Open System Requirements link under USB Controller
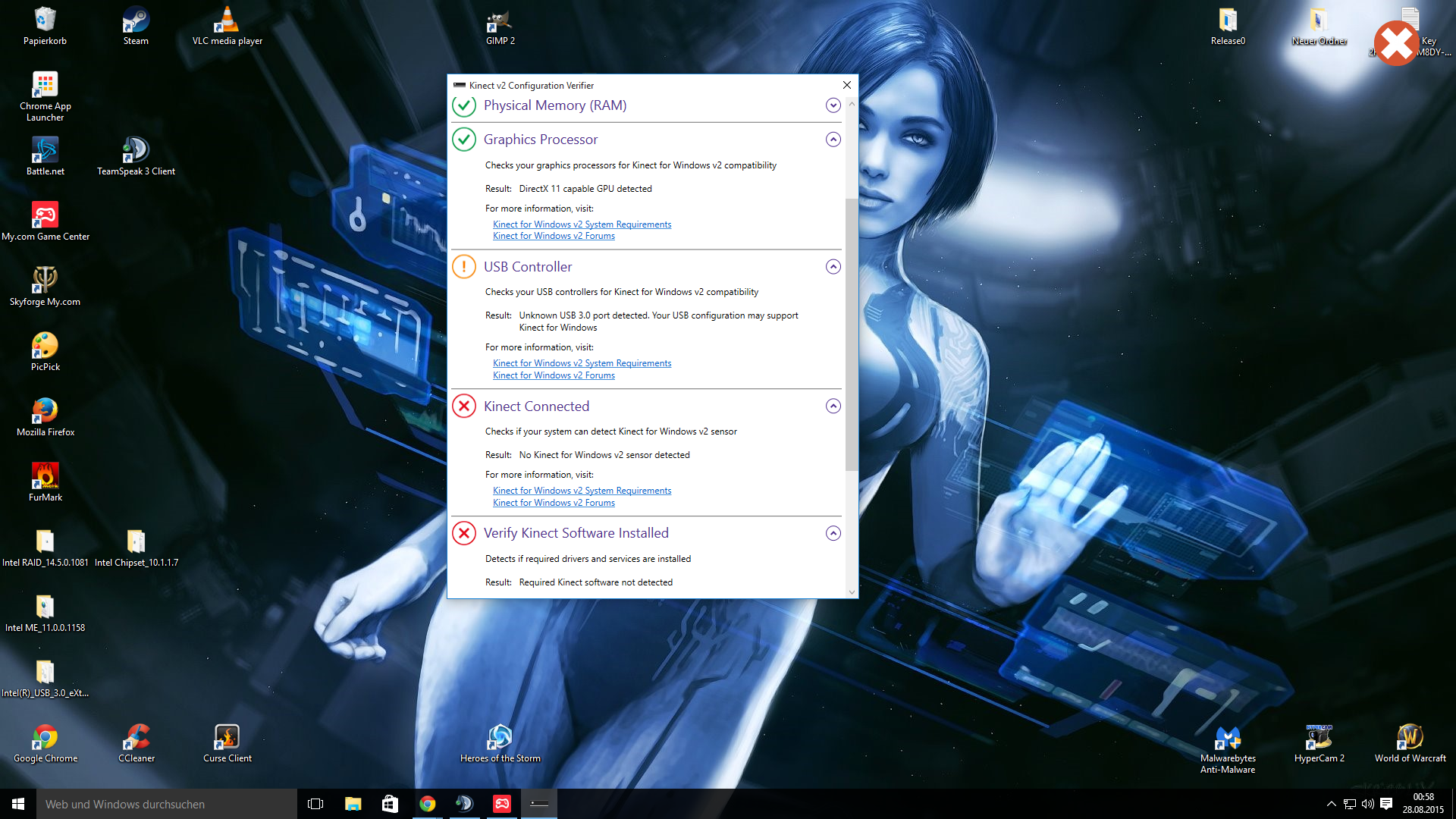Screen dimensions: 1456x819 tap(582, 363)
